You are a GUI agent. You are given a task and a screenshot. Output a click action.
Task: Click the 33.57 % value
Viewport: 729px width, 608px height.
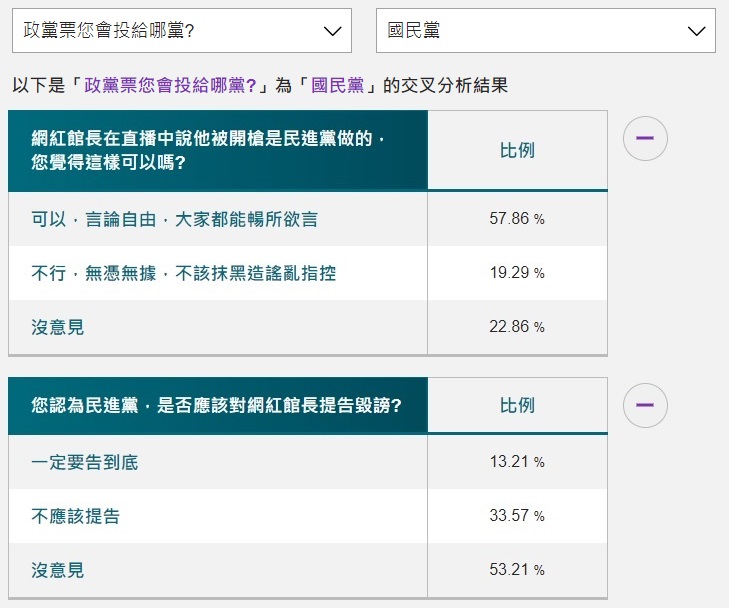(517, 515)
